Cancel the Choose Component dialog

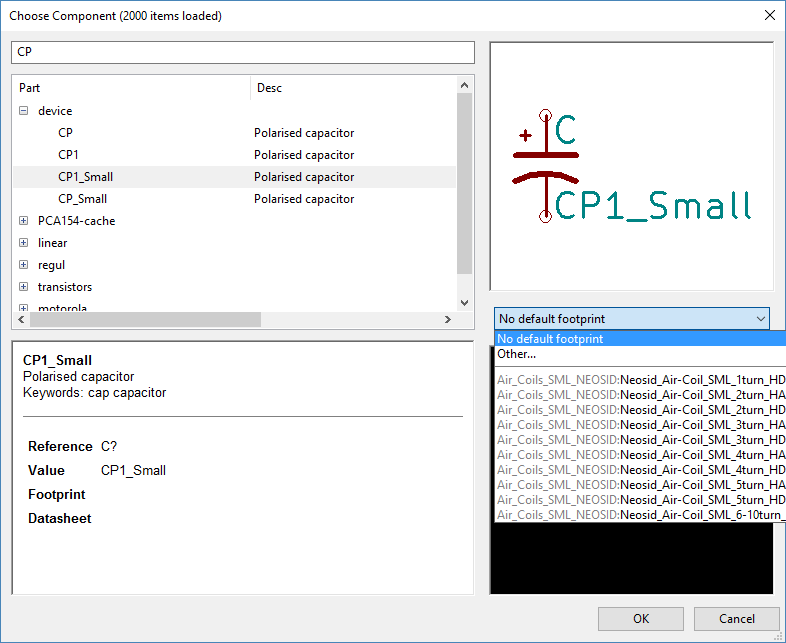pyautogui.click(x=736, y=619)
